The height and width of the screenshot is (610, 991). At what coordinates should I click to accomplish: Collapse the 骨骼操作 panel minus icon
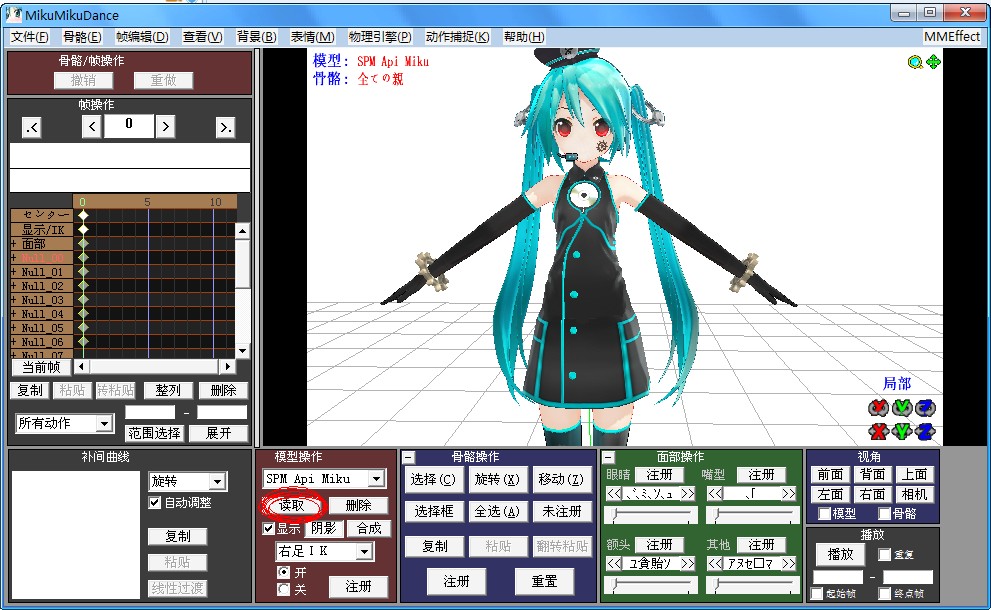point(409,457)
